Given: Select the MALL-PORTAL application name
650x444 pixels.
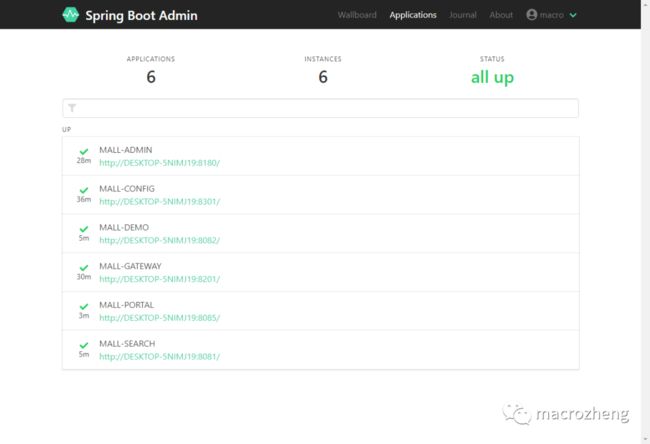Looking at the screenshot, I should coord(126,305).
